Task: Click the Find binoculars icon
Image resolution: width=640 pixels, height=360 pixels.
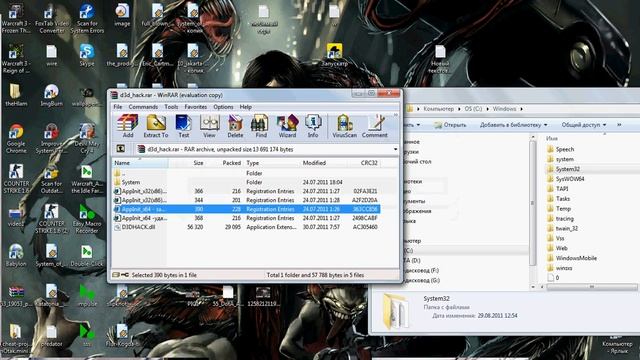Action: 260,126
